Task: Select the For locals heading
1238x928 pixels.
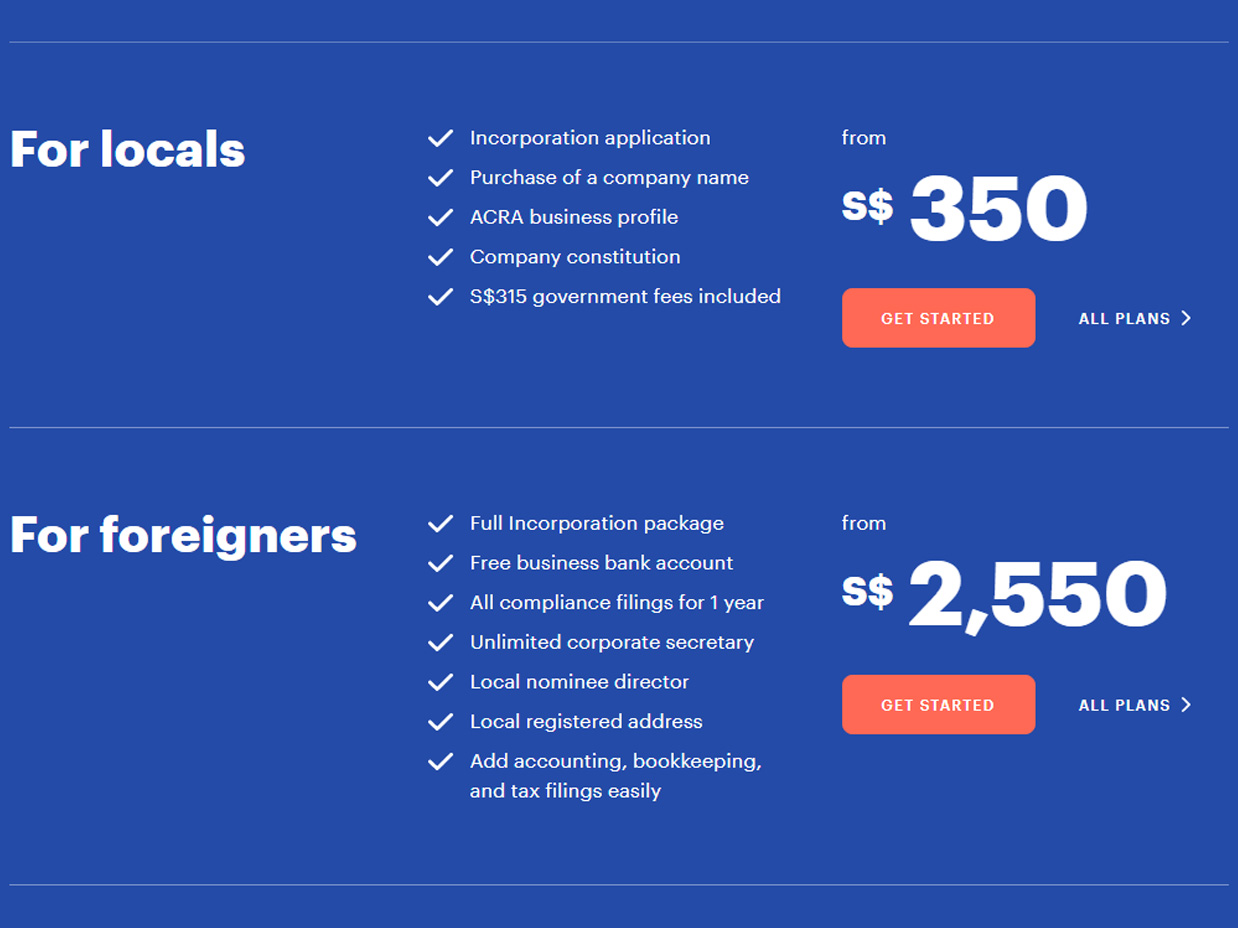Action: coord(127,150)
